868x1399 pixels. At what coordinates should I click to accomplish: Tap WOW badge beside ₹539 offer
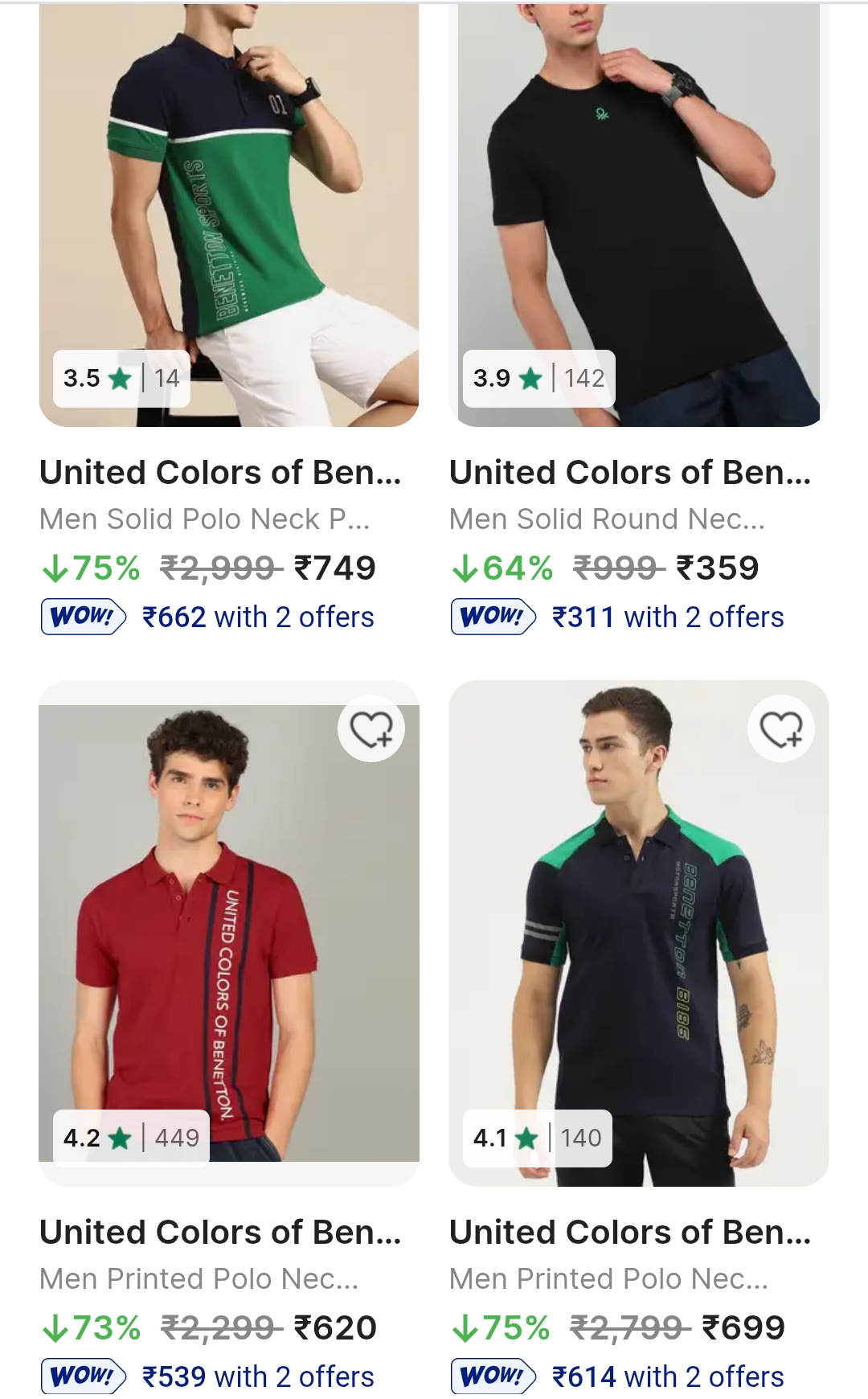pos(84,1376)
